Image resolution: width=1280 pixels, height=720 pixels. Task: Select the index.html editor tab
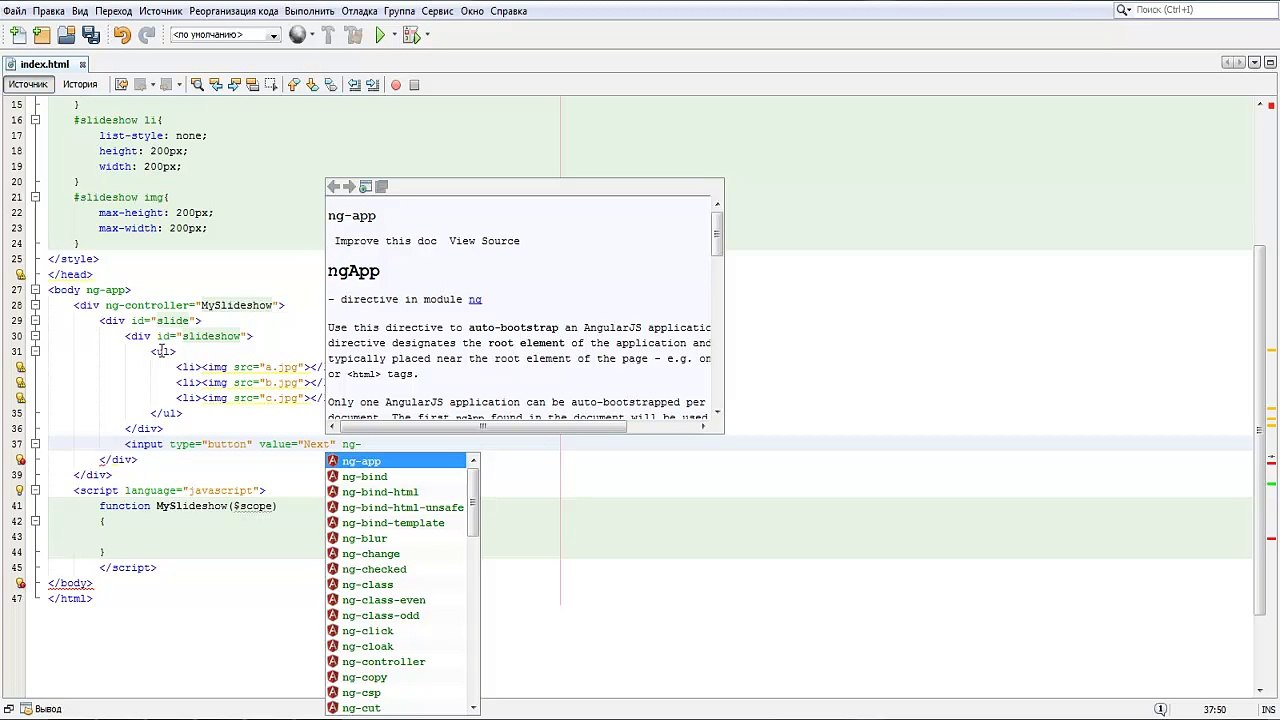[x=45, y=64]
